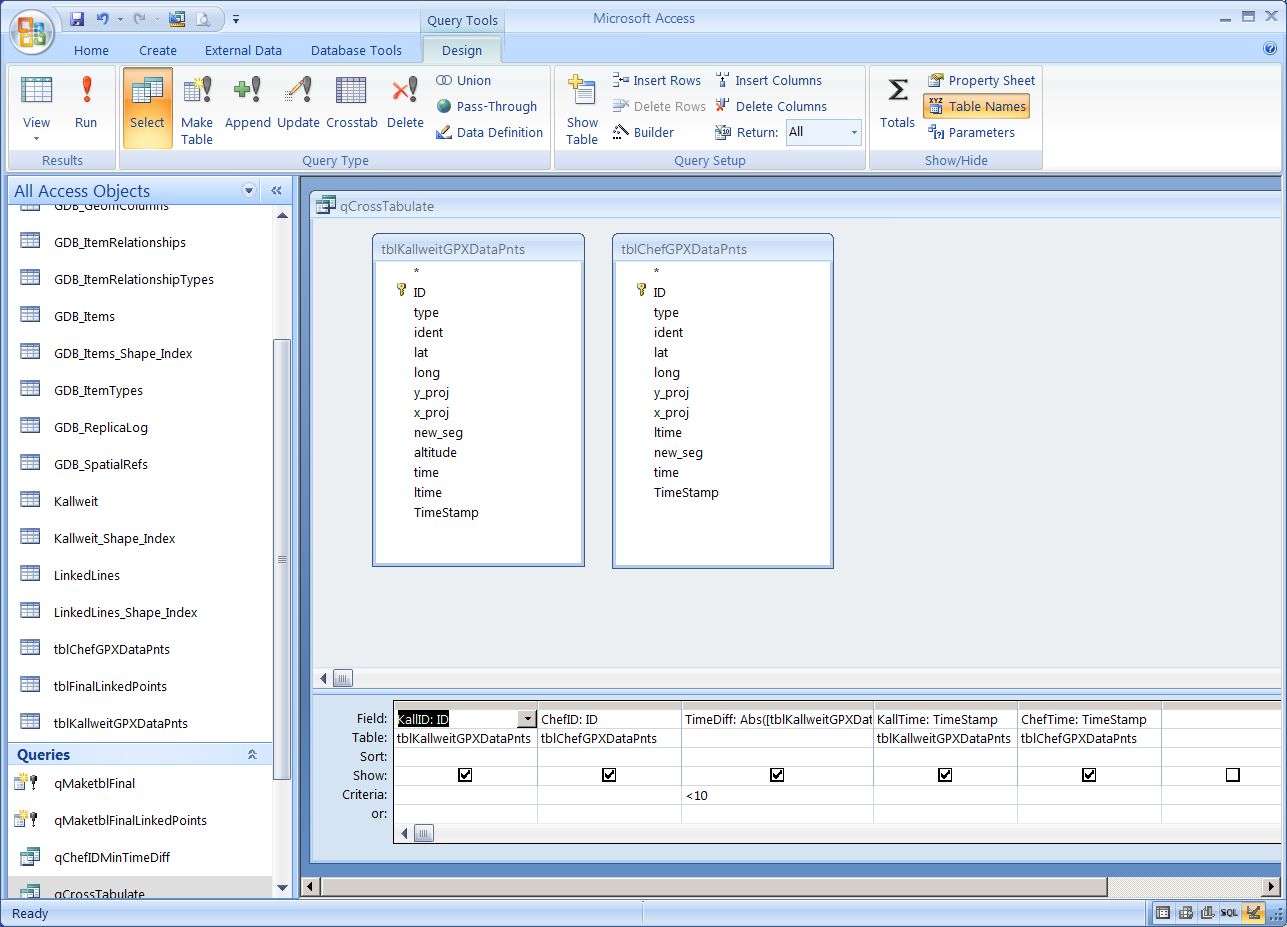Switch to Datasheet view in status bar
The width and height of the screenshot is (1287, 927).
pyautogui.click(x=1163, y=913)
